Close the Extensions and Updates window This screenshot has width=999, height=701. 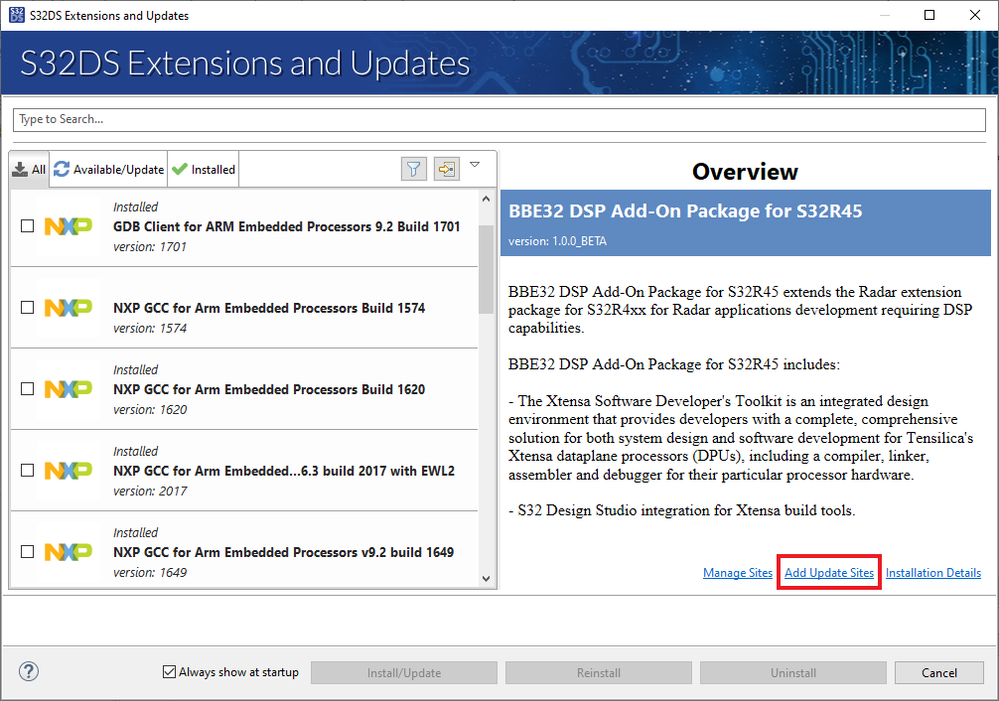[975, 15]
